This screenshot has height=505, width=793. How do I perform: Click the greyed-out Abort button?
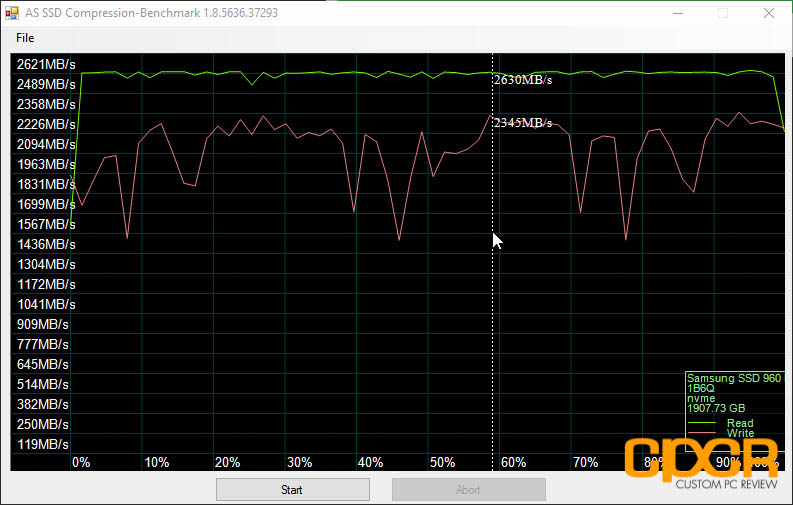point(468,489)
